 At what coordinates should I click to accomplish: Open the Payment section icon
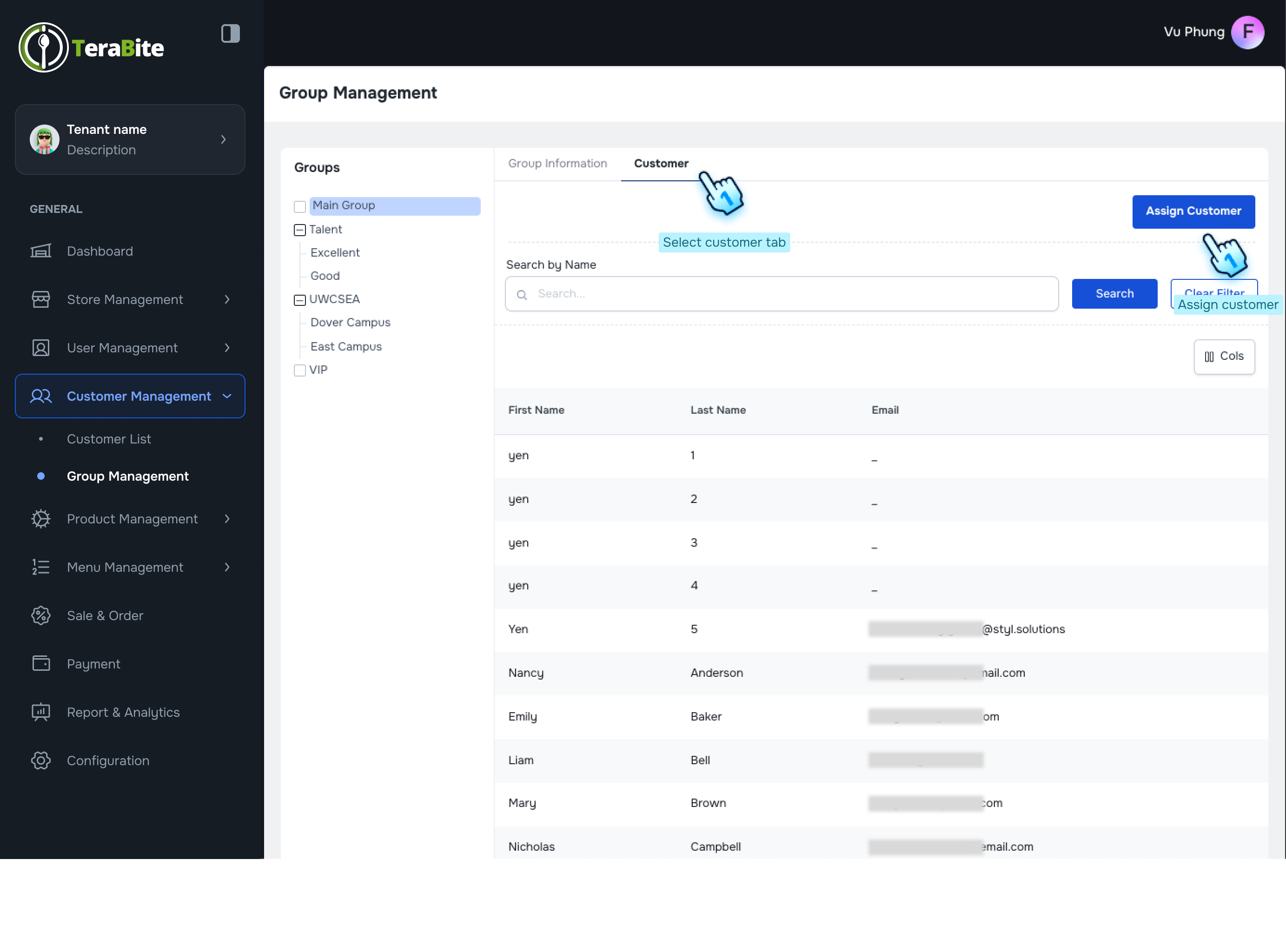41,663
